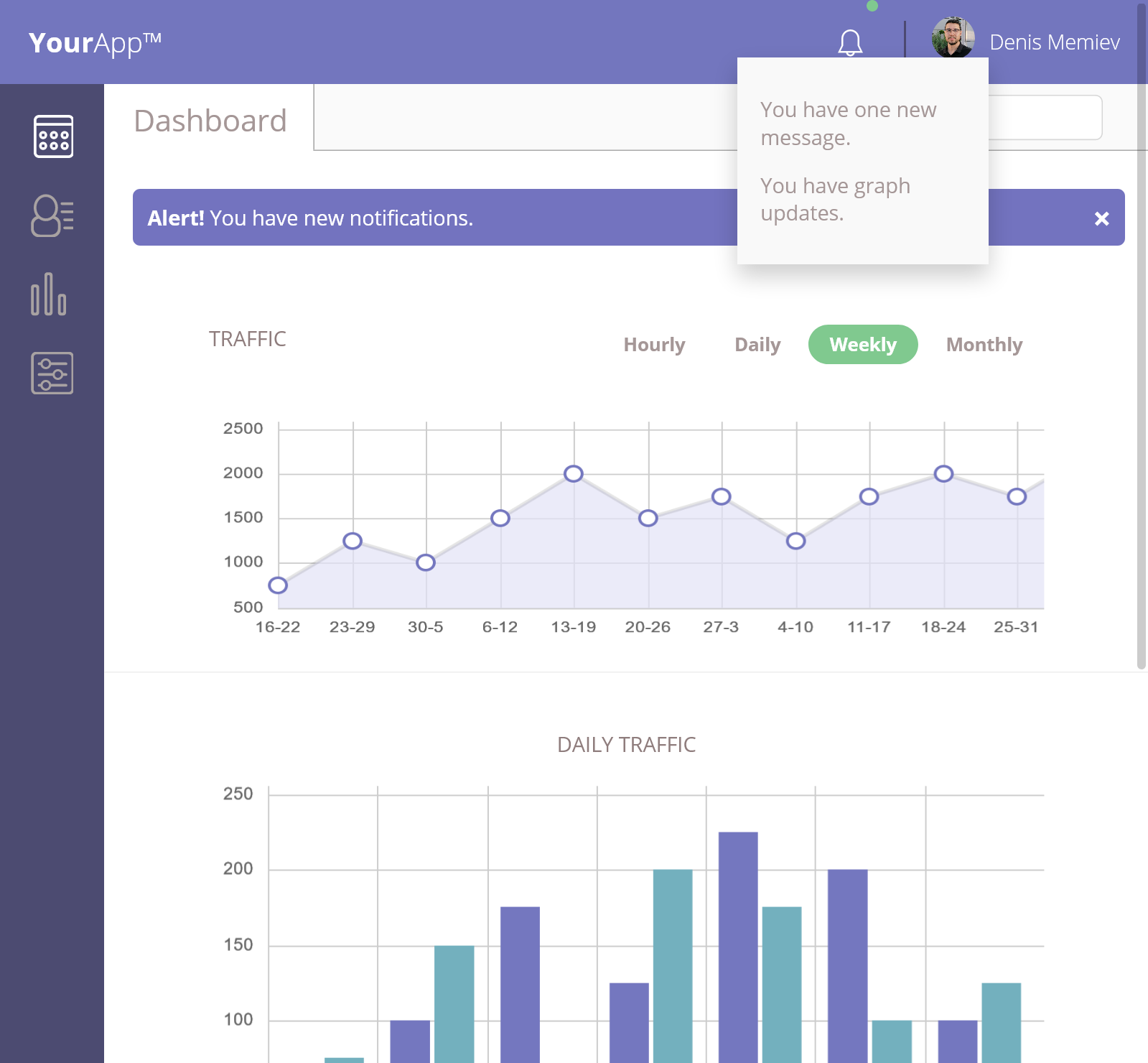Click the Dashboard page heading
This screenshot has width=1148, height=1063.
[210, 121]
